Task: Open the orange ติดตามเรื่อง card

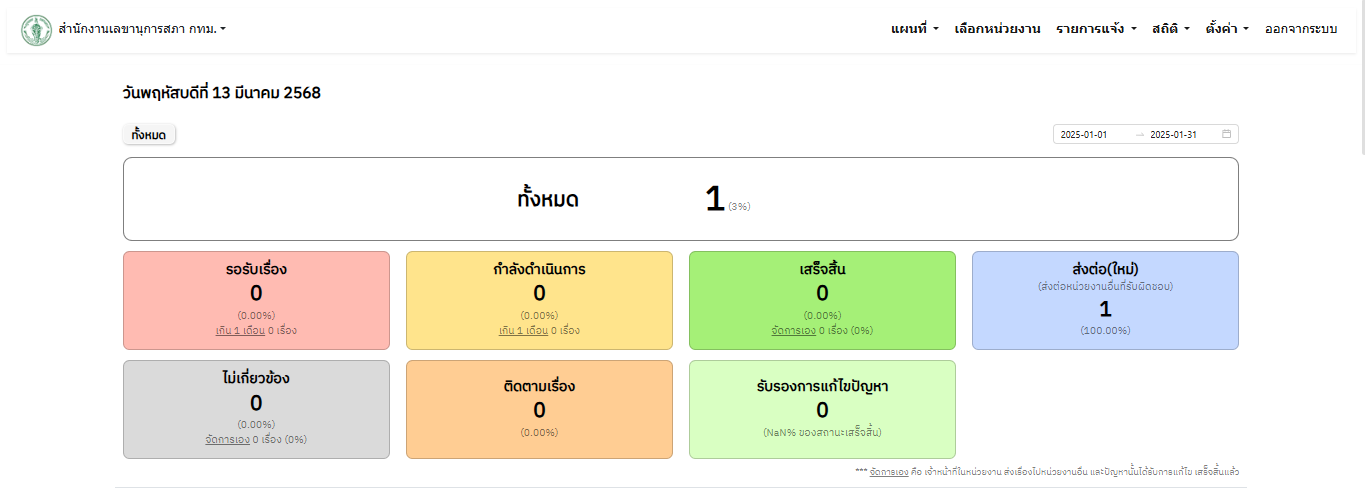Action: [539, 410]
